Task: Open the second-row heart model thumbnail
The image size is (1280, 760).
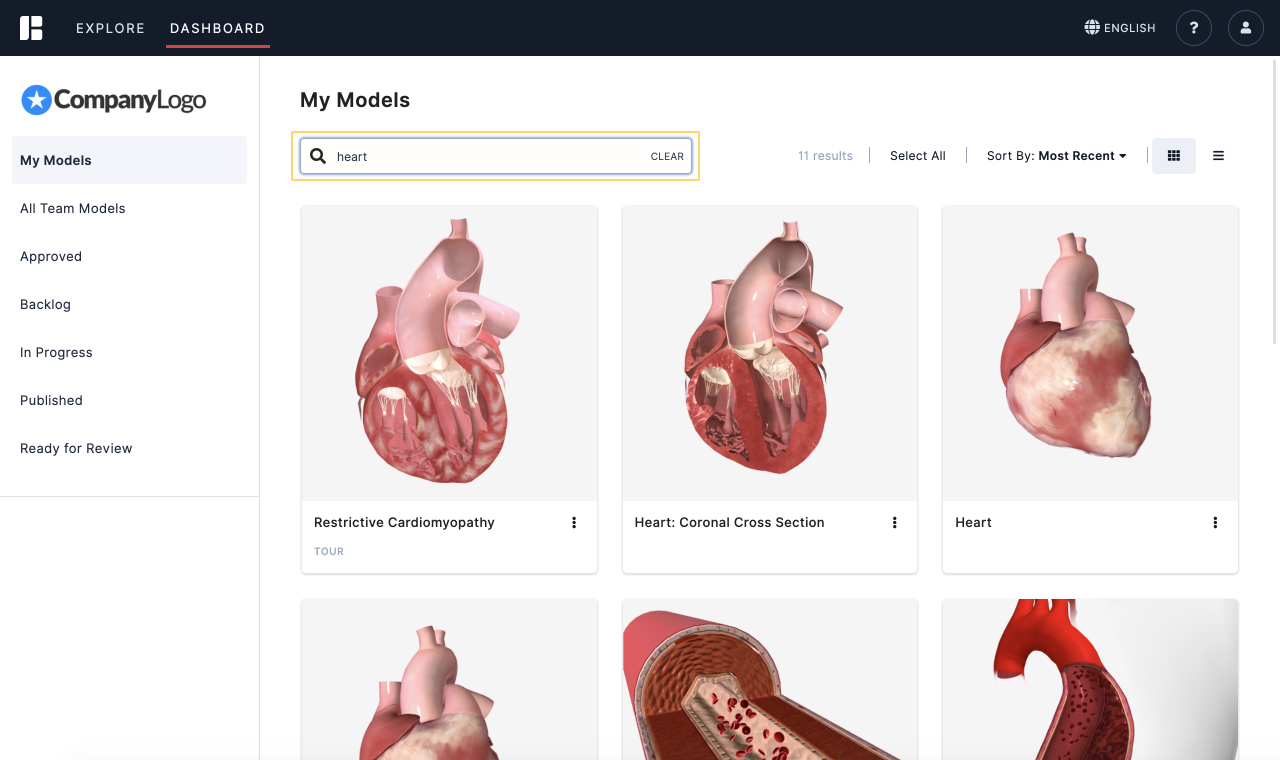Action: [x=450, y=679]
